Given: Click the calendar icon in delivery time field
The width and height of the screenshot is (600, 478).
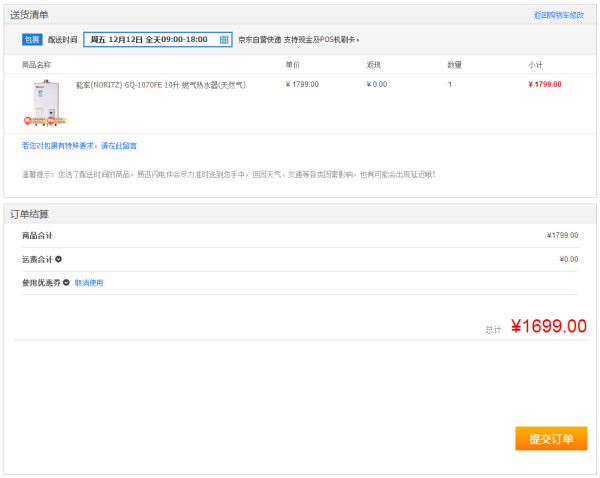Looking at the screenshot, I should [x=224, y=39].
